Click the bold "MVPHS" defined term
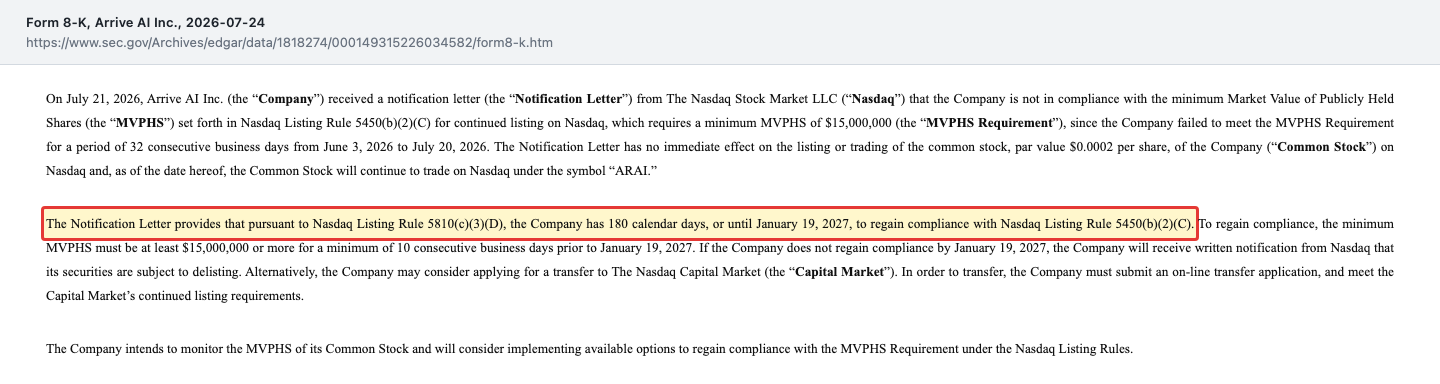 [x=139, y=123]
